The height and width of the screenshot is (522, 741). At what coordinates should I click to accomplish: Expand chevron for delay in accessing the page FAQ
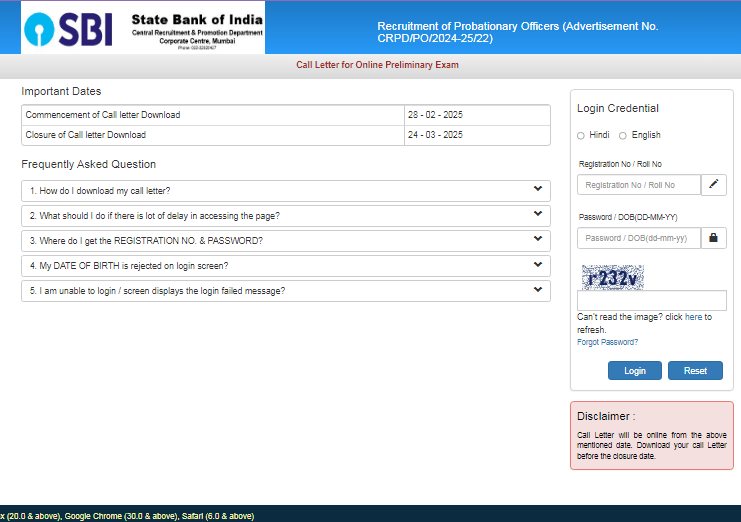(x=538, y=214)
